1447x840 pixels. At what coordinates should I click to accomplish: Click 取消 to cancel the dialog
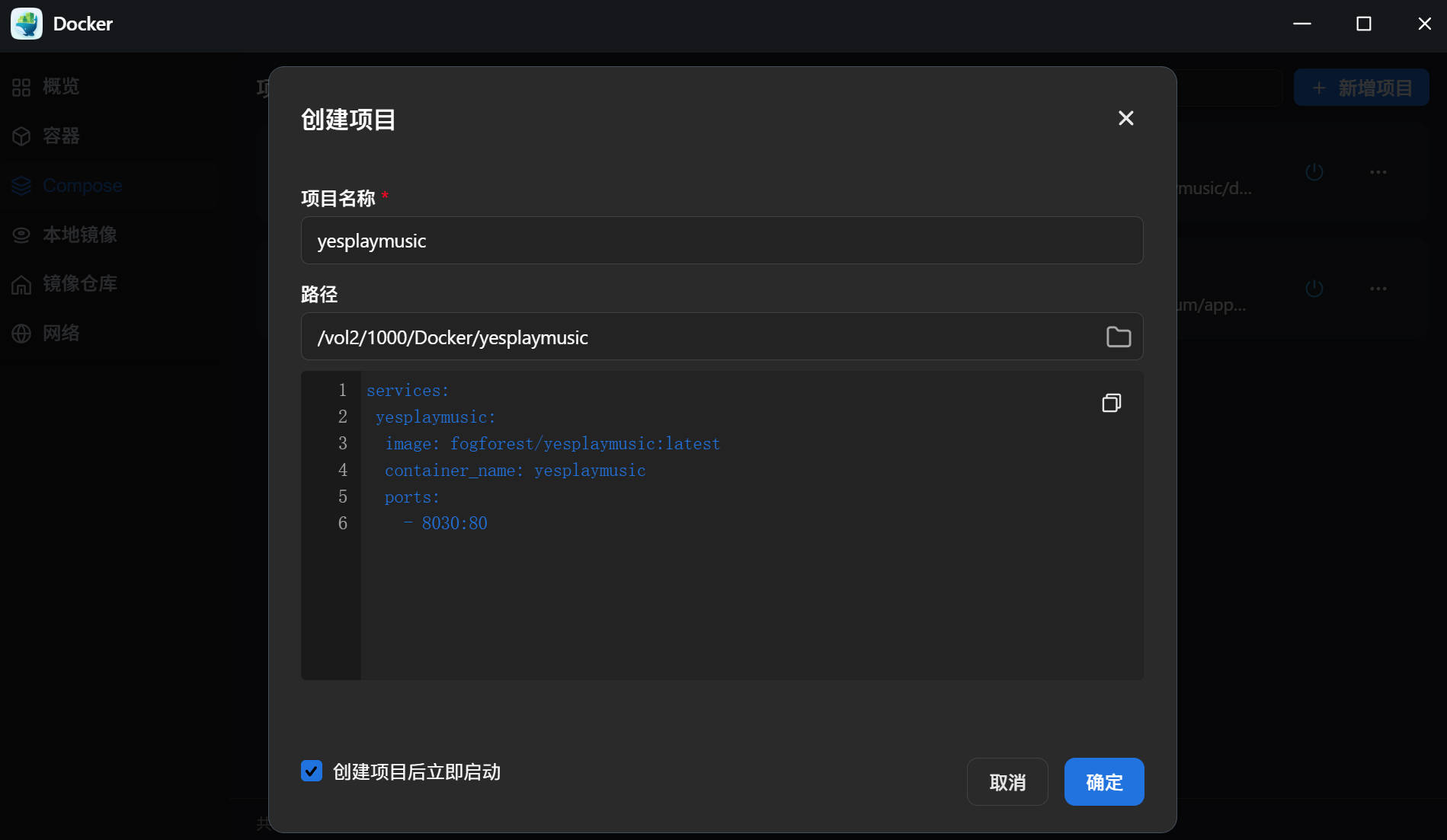[x=1007, y=781]
